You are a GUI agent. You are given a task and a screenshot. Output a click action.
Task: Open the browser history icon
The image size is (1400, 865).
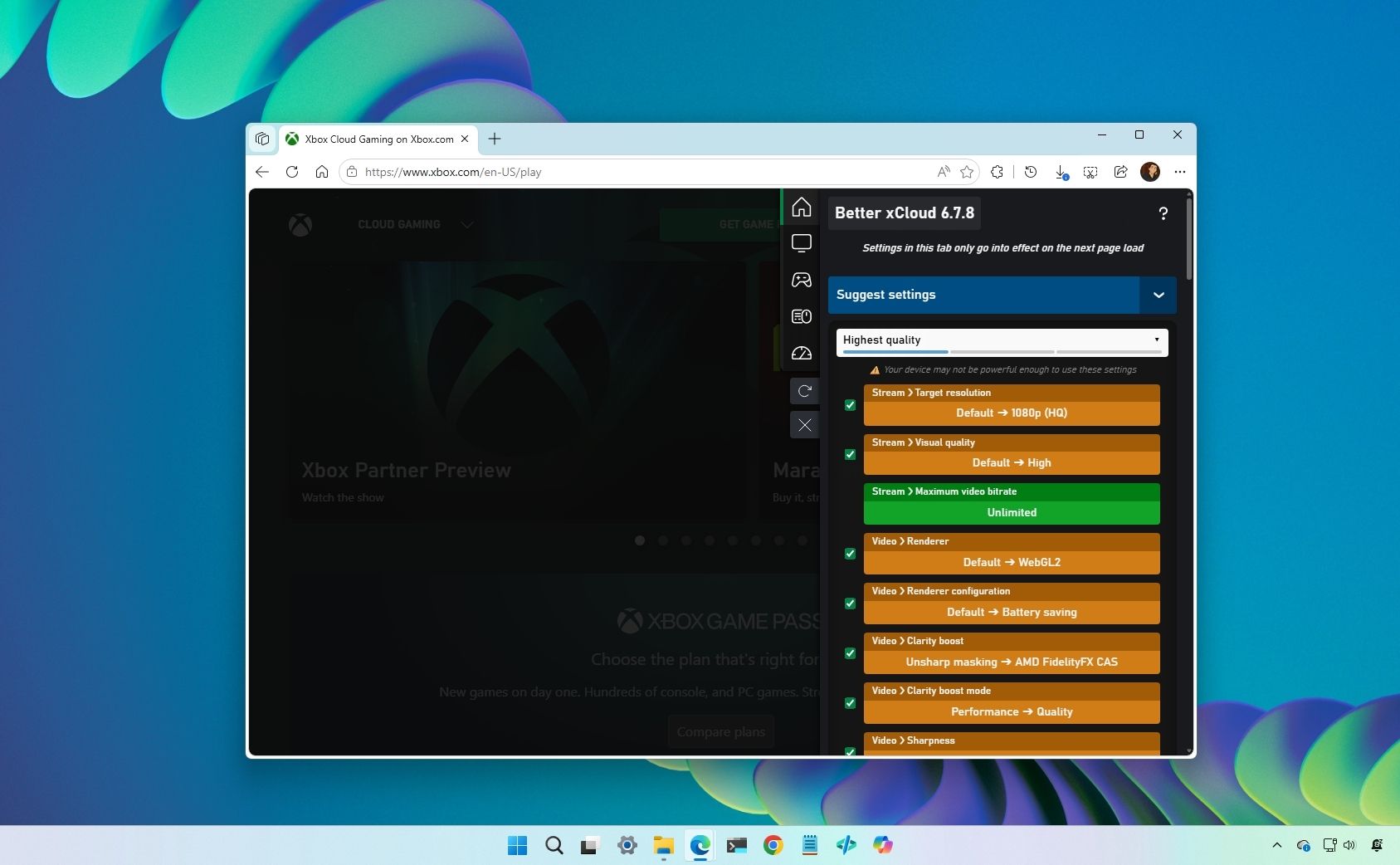click(1031, 172)
